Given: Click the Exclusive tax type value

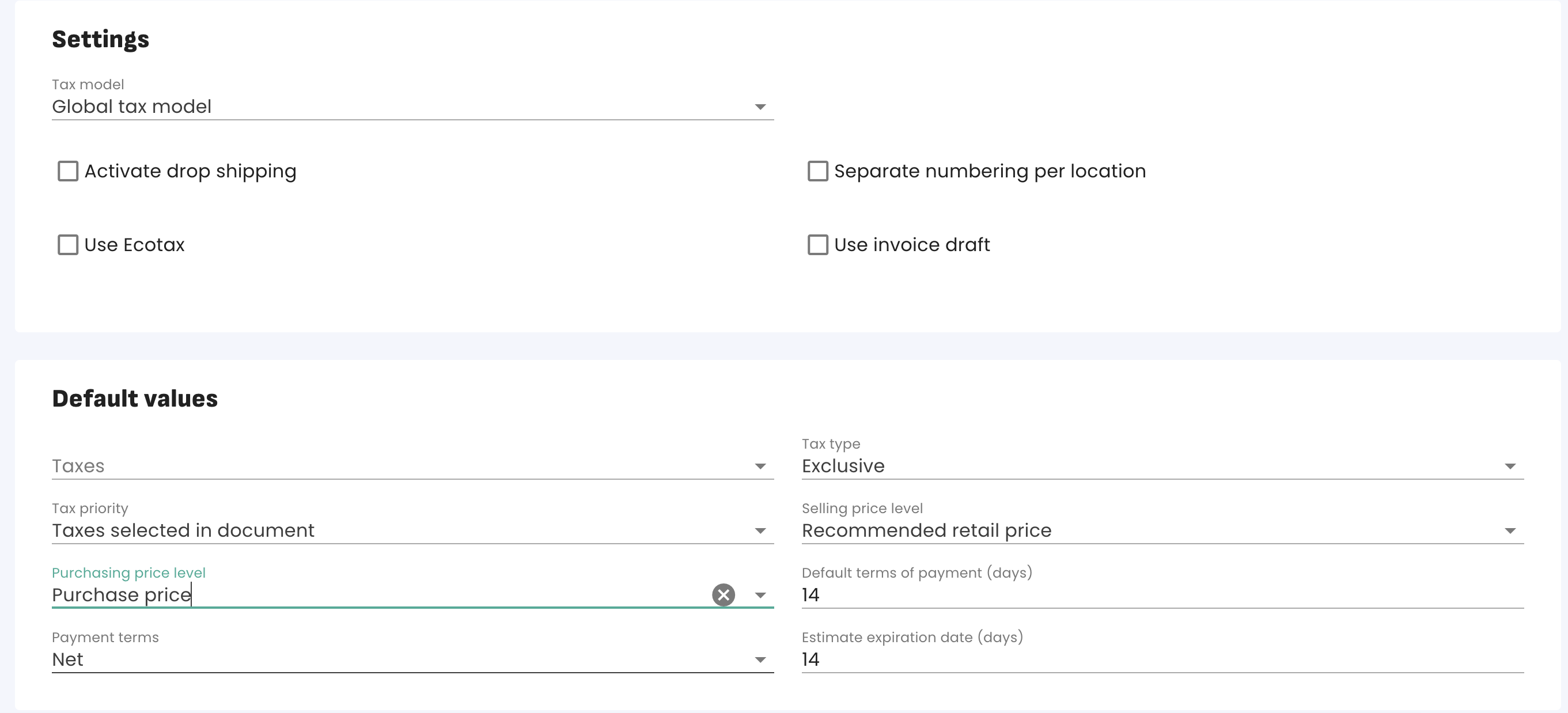Looking at the screenshot, I should (x=842, y=466).
